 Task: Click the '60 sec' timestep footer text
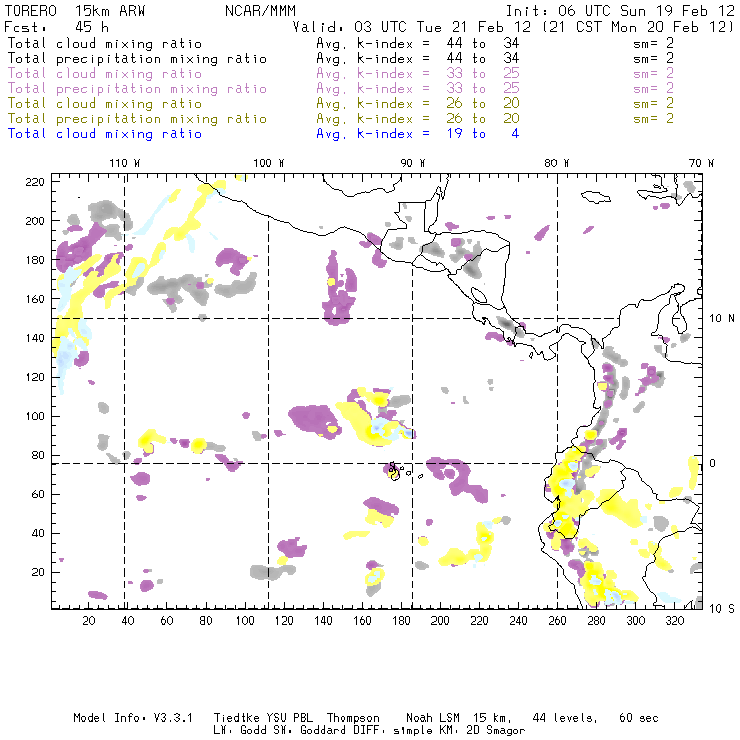pyautogui.click(x=639, y=718)
